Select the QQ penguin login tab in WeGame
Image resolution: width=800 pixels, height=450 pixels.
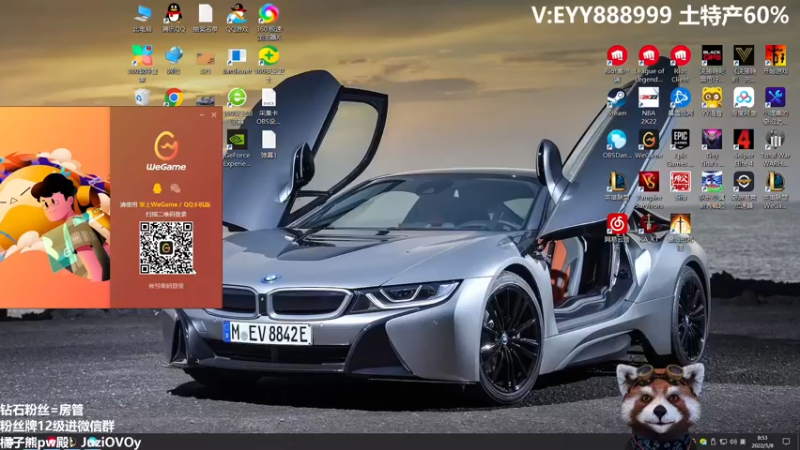157,189
